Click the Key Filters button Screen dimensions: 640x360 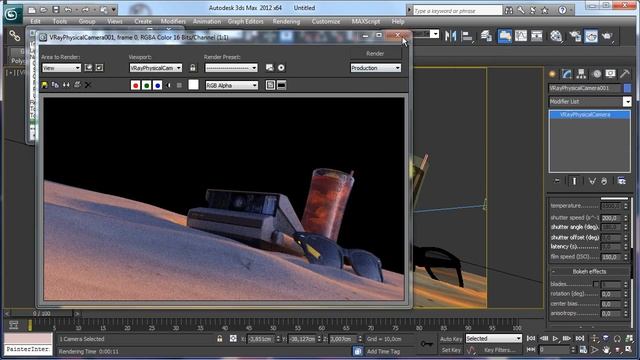(x=500, y=350)
